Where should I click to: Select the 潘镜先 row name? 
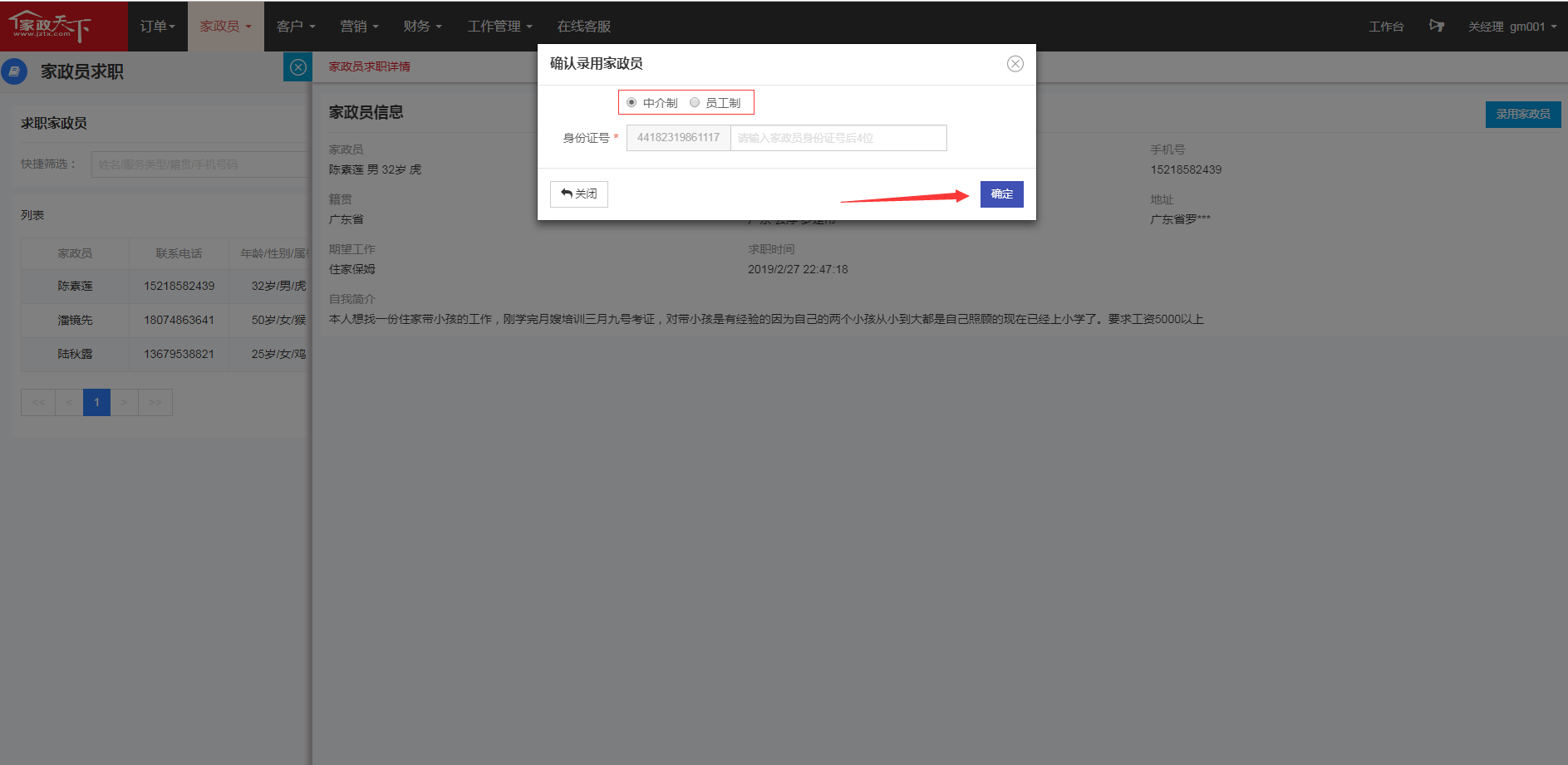point(75,320)
